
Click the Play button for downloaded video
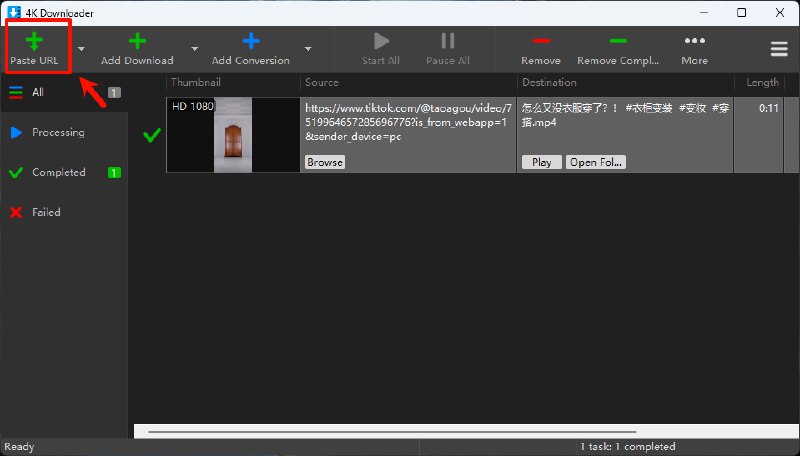coord(541,162)
